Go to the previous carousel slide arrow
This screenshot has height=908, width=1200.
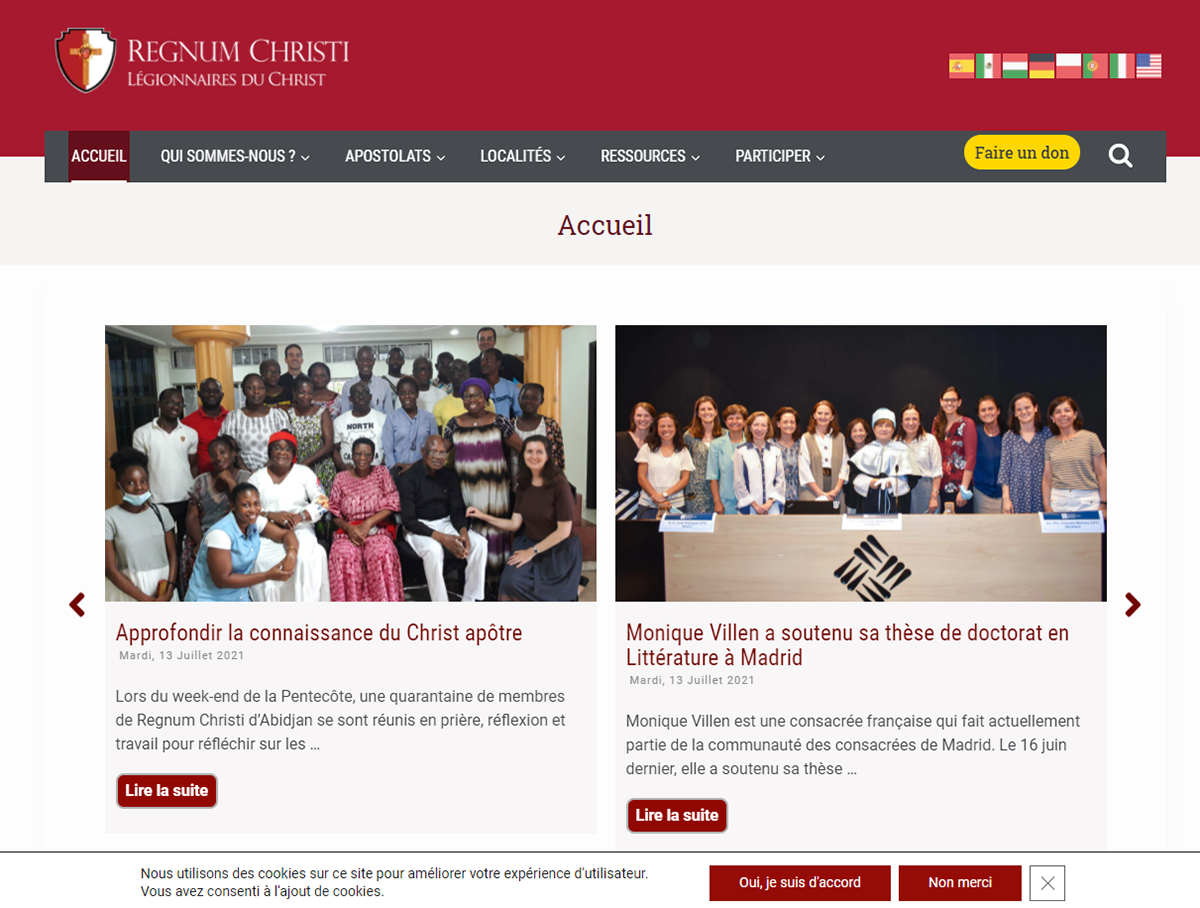point(77,605)
